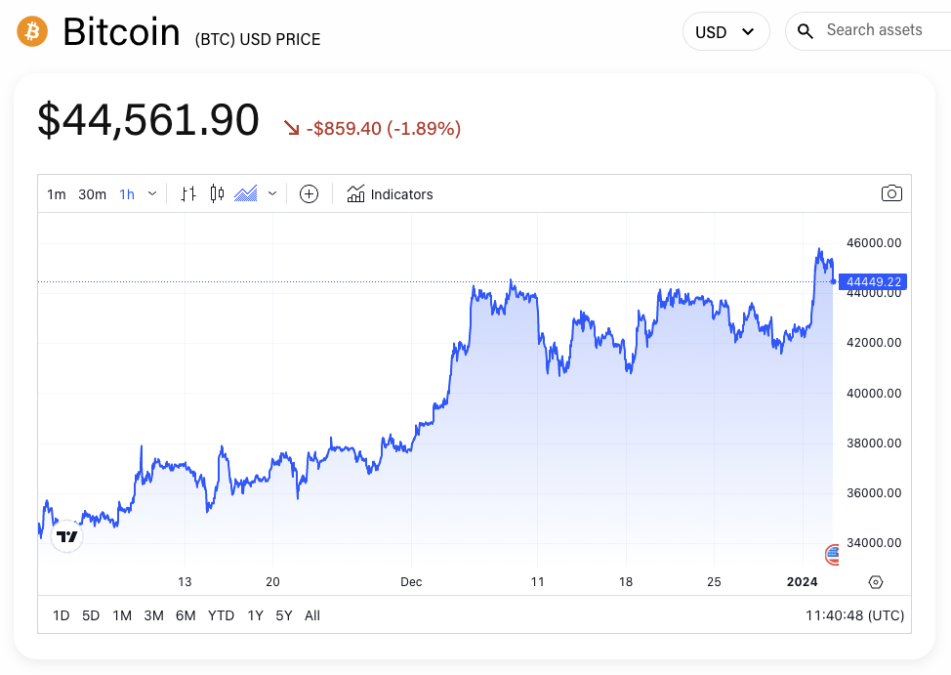Expand the time interval dropdown arrow
This screenshot has height=675, width=951.
pyautogui.click(x=152, y=194)
